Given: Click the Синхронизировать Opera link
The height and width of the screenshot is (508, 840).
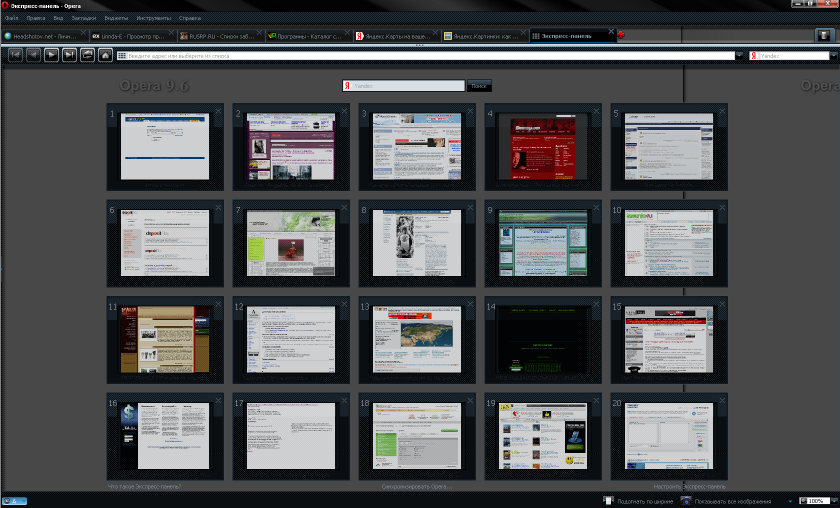Looking at the screenshot, I should [417, 487].
